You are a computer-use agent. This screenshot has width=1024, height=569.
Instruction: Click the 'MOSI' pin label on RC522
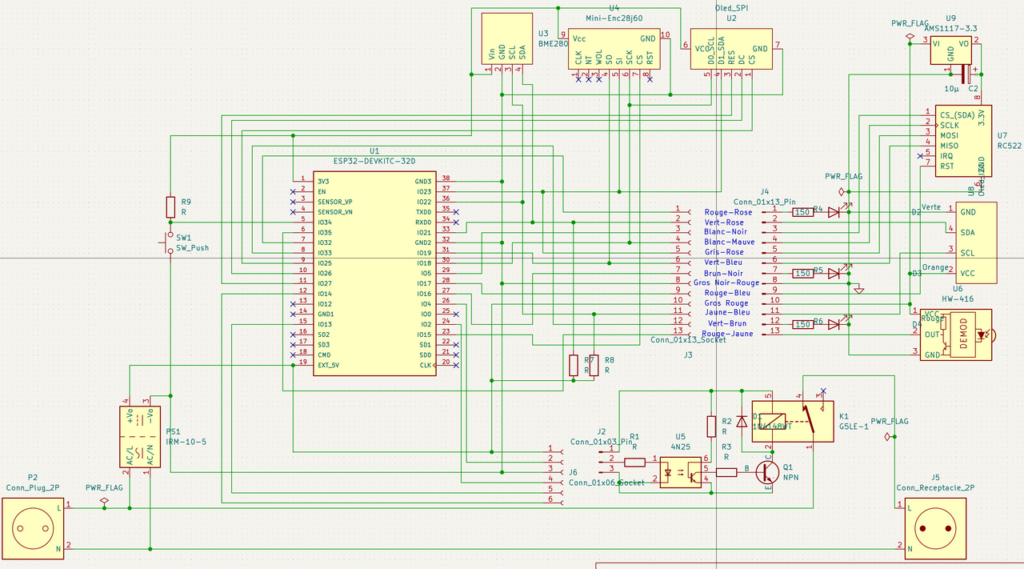(x=950, y=135)
